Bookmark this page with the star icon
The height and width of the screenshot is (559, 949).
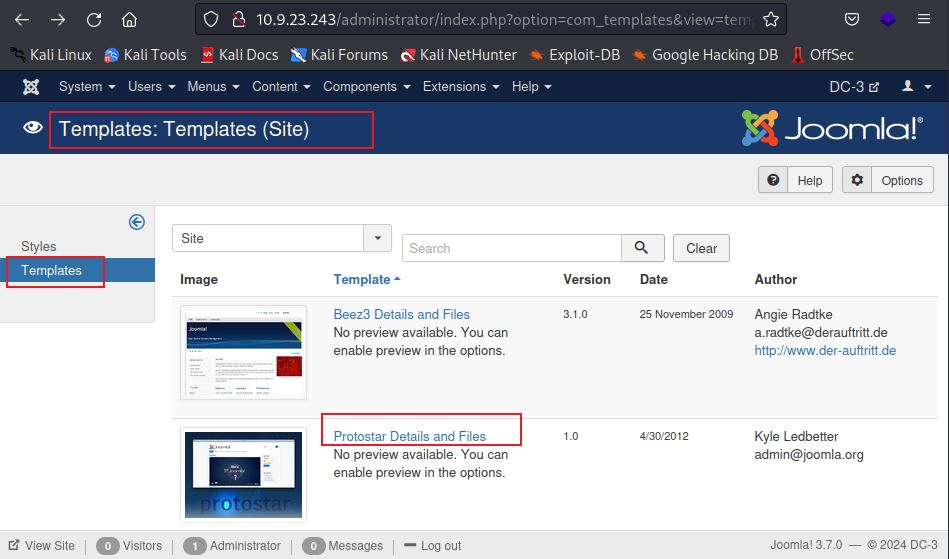(770, 20)
